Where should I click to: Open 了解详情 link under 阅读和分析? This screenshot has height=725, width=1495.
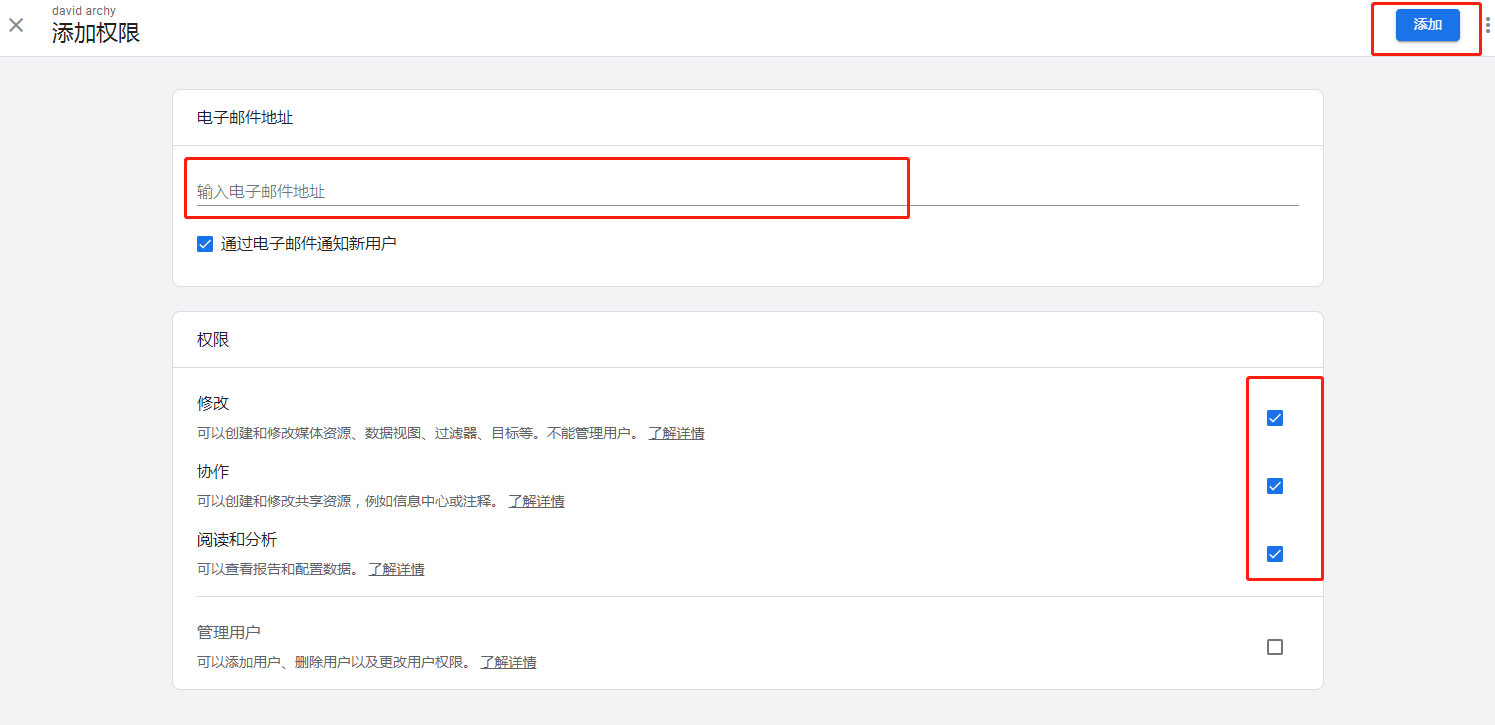click(396, 568)
